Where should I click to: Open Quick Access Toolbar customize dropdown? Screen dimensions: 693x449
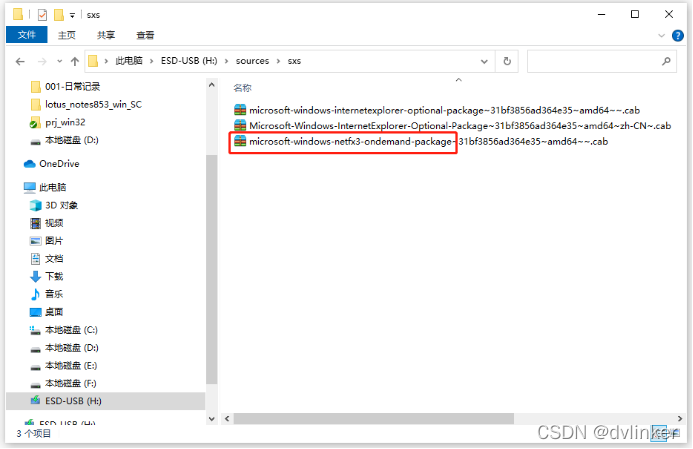tap(72, 15)
